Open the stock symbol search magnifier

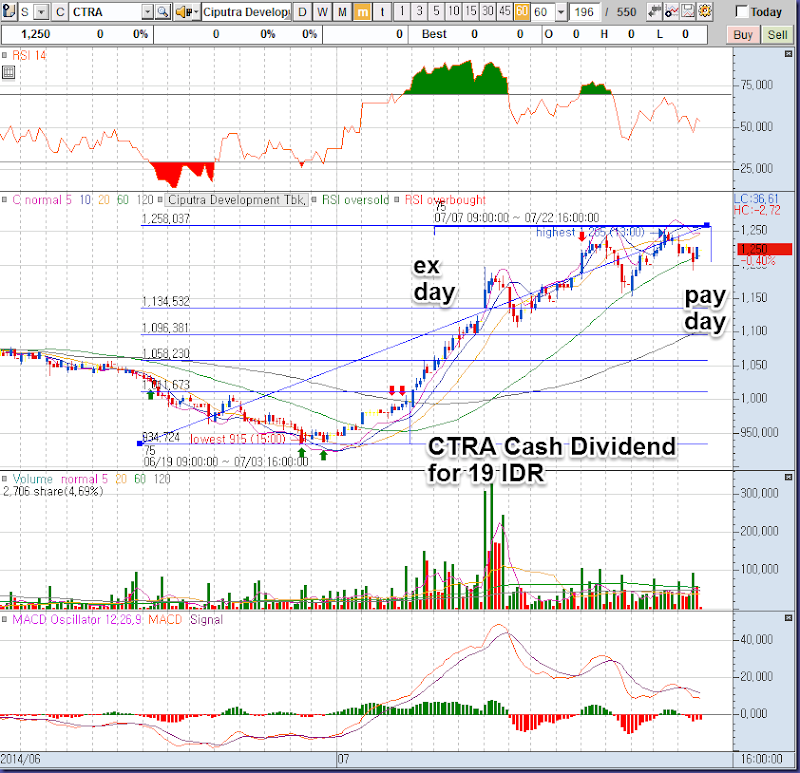(x=163, y=11)
